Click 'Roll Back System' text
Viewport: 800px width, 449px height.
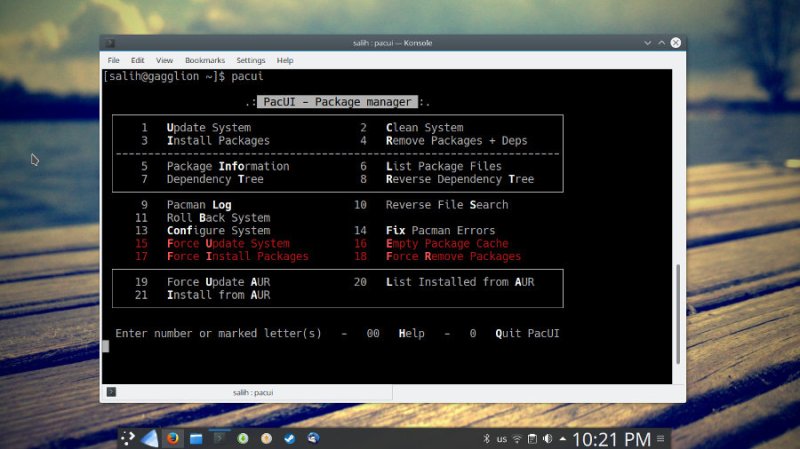point(218,218)
